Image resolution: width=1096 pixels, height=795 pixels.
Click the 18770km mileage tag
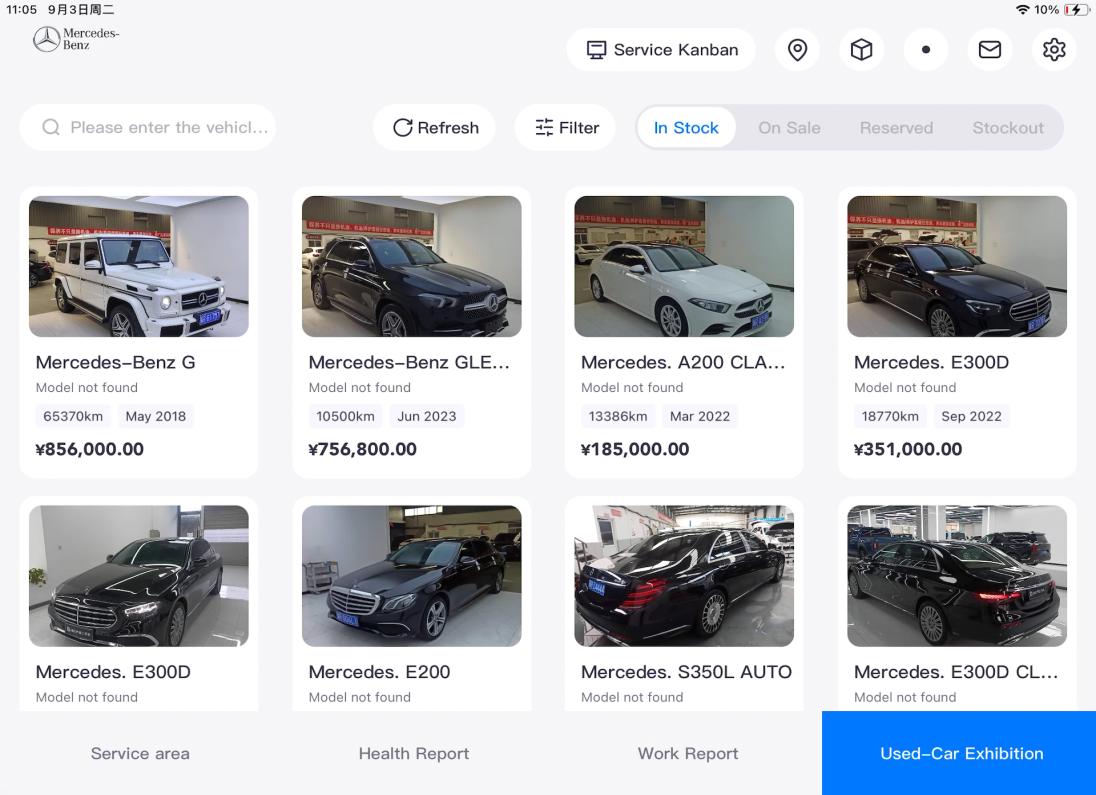890,416
